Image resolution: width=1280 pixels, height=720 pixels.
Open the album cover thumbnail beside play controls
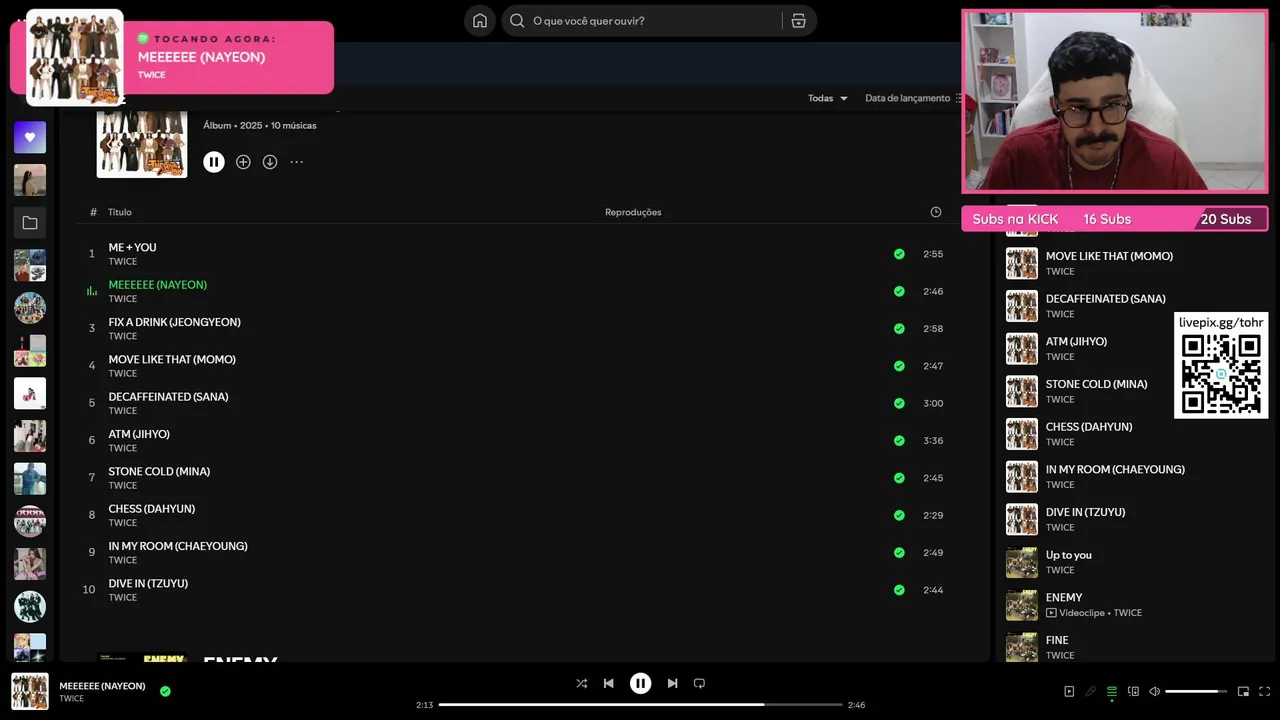tap(141, 143)
